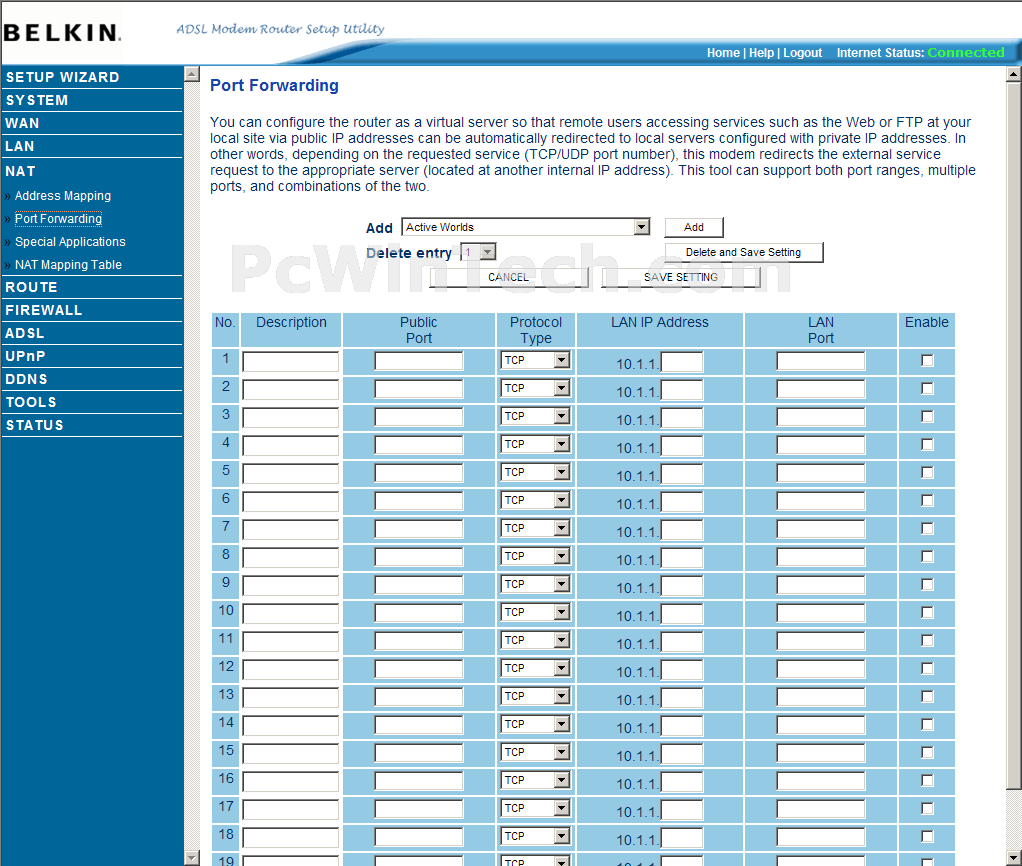Expand the TCP protocol dropdown in row 4
1022x866 pixels.
535,444
